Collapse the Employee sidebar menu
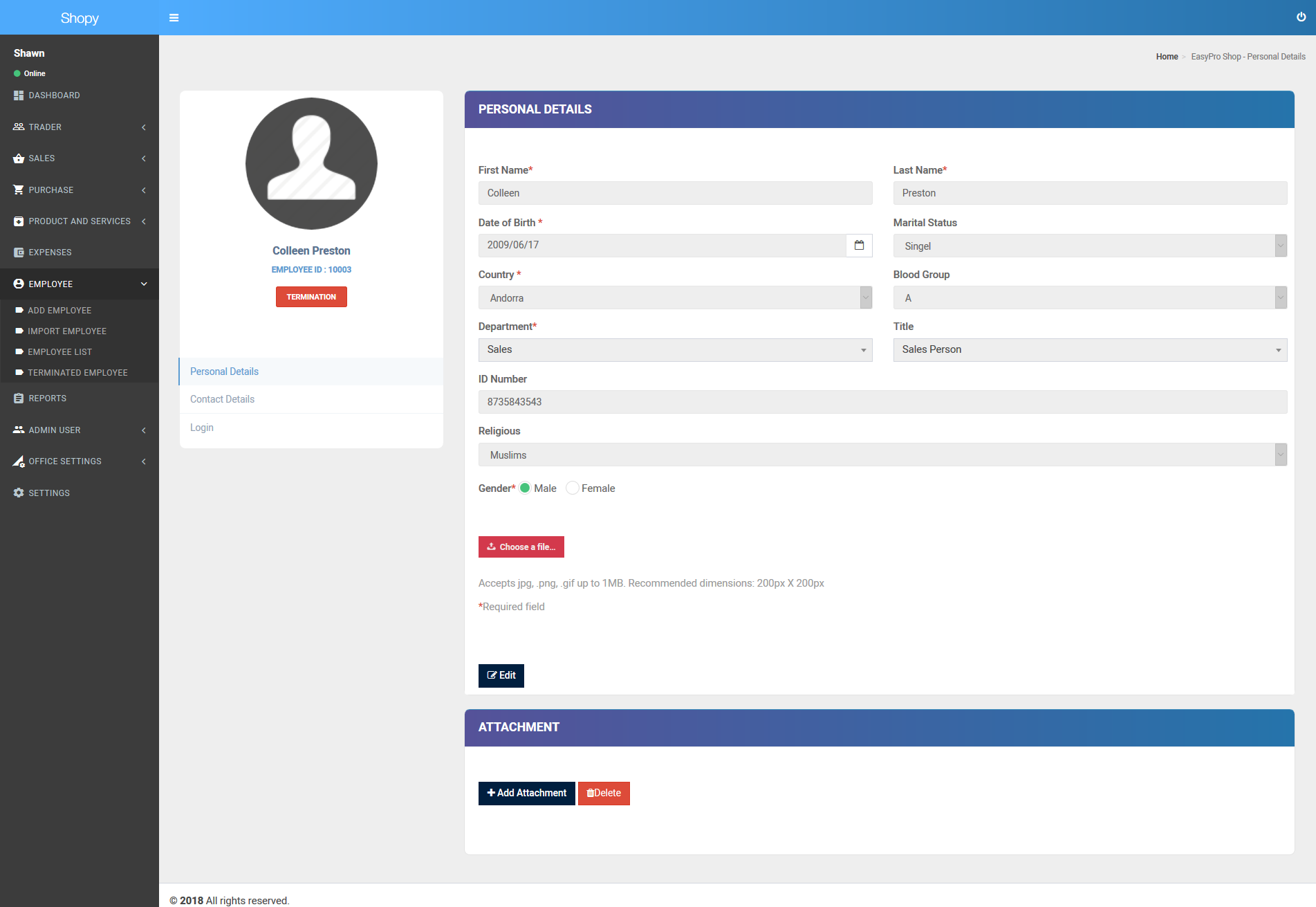The image size is (1316, 907). (79, 284)
